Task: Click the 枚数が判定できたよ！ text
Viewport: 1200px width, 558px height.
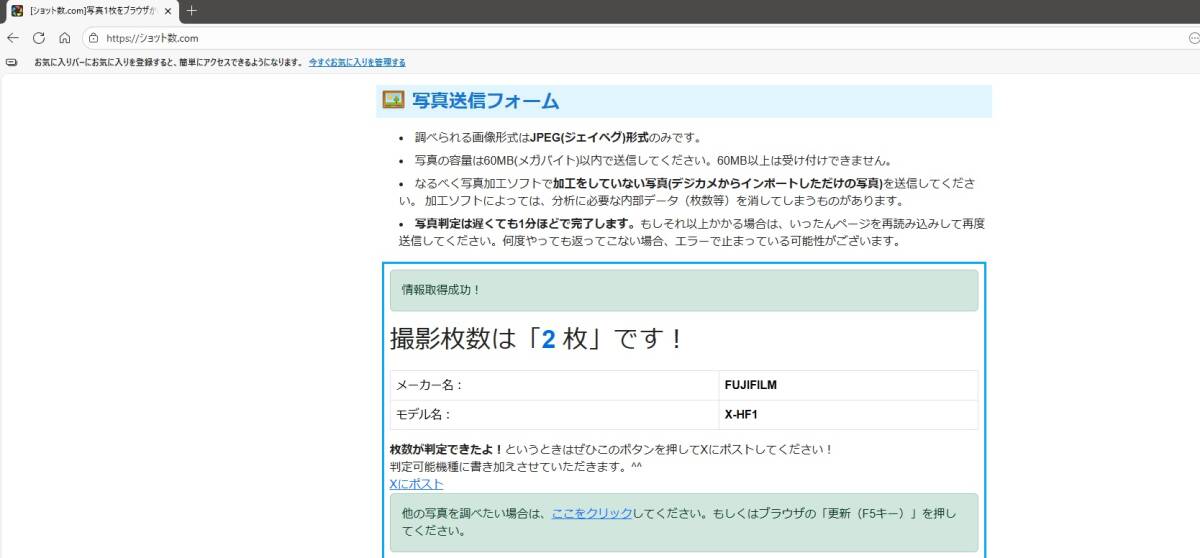Action: coord(446,449)
